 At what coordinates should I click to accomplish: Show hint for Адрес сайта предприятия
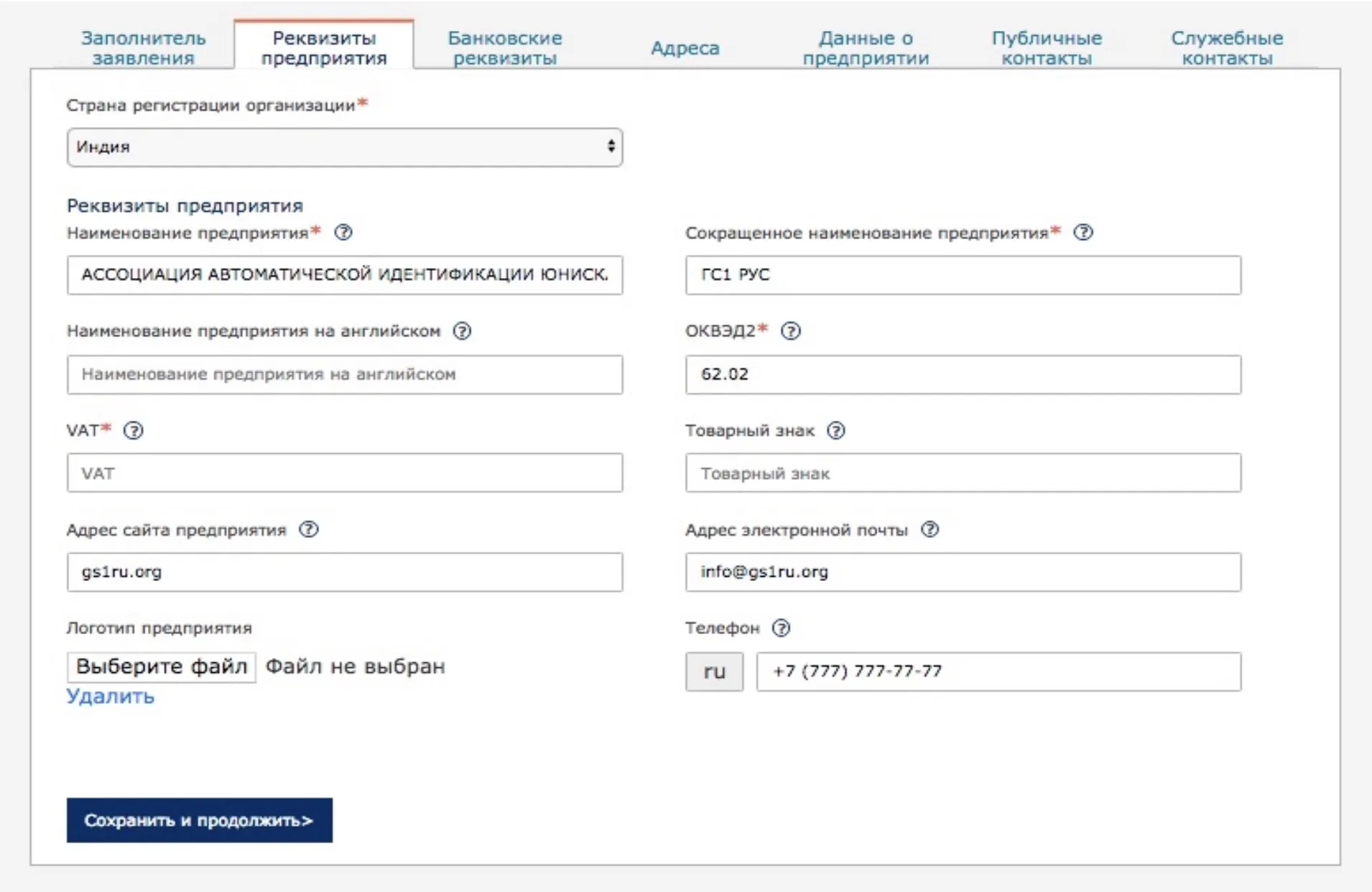(x=309, y=530)
